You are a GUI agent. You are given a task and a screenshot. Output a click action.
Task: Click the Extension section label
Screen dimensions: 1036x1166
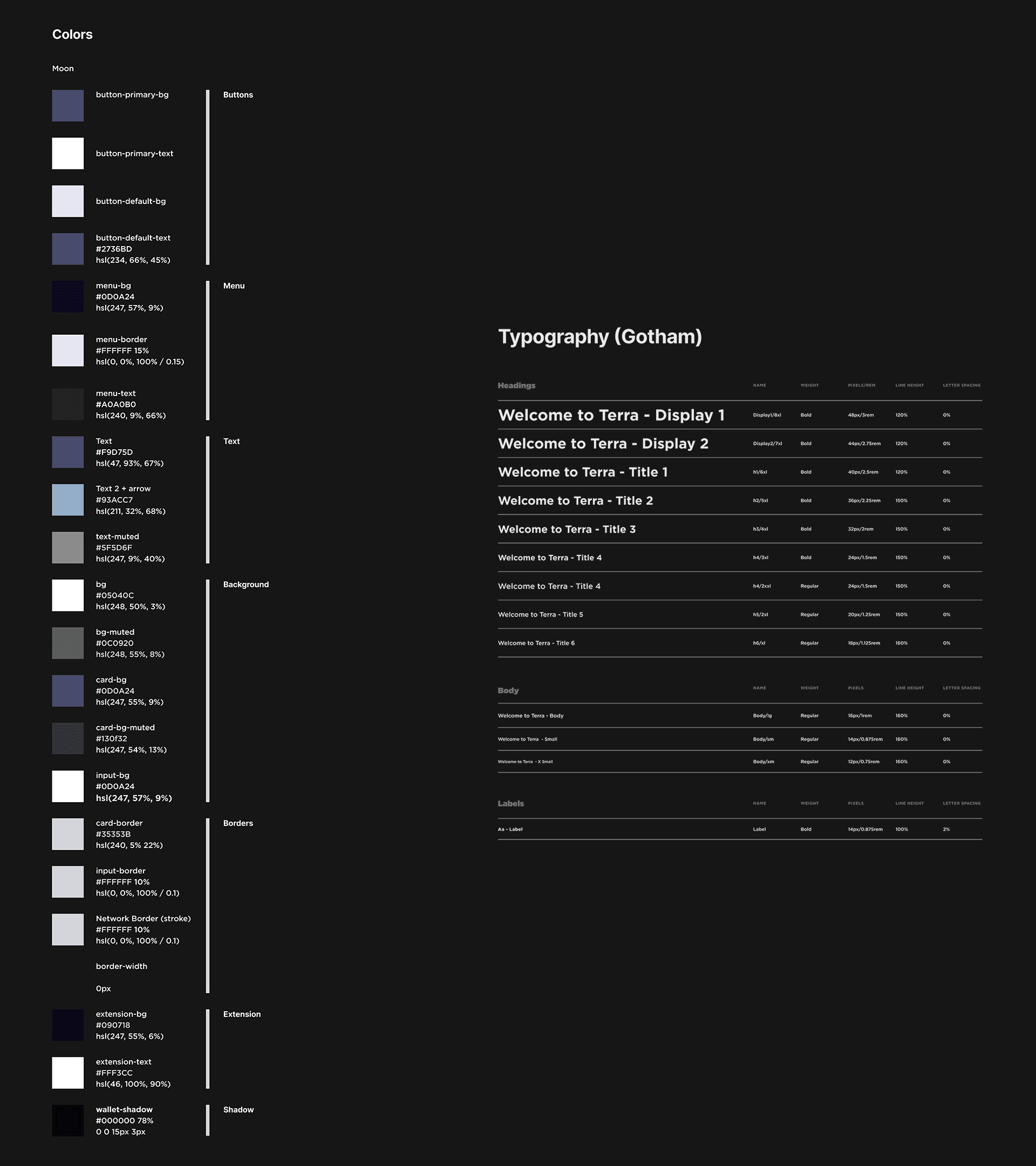pos(242,1014)
